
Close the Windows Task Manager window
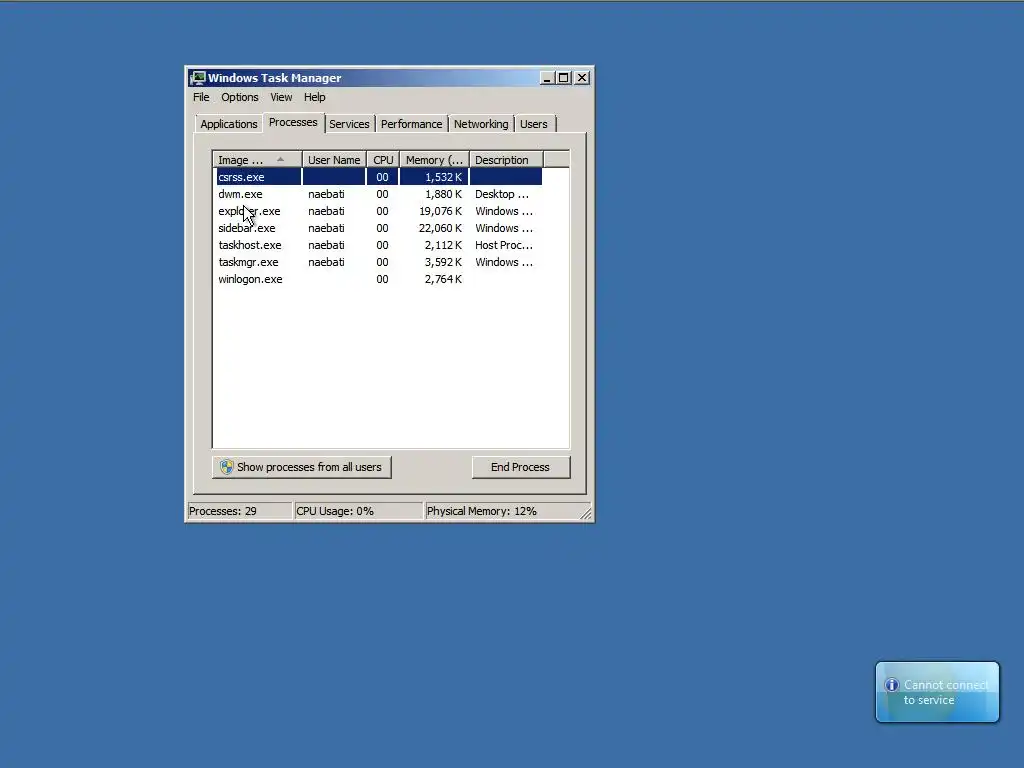point(582,78)
